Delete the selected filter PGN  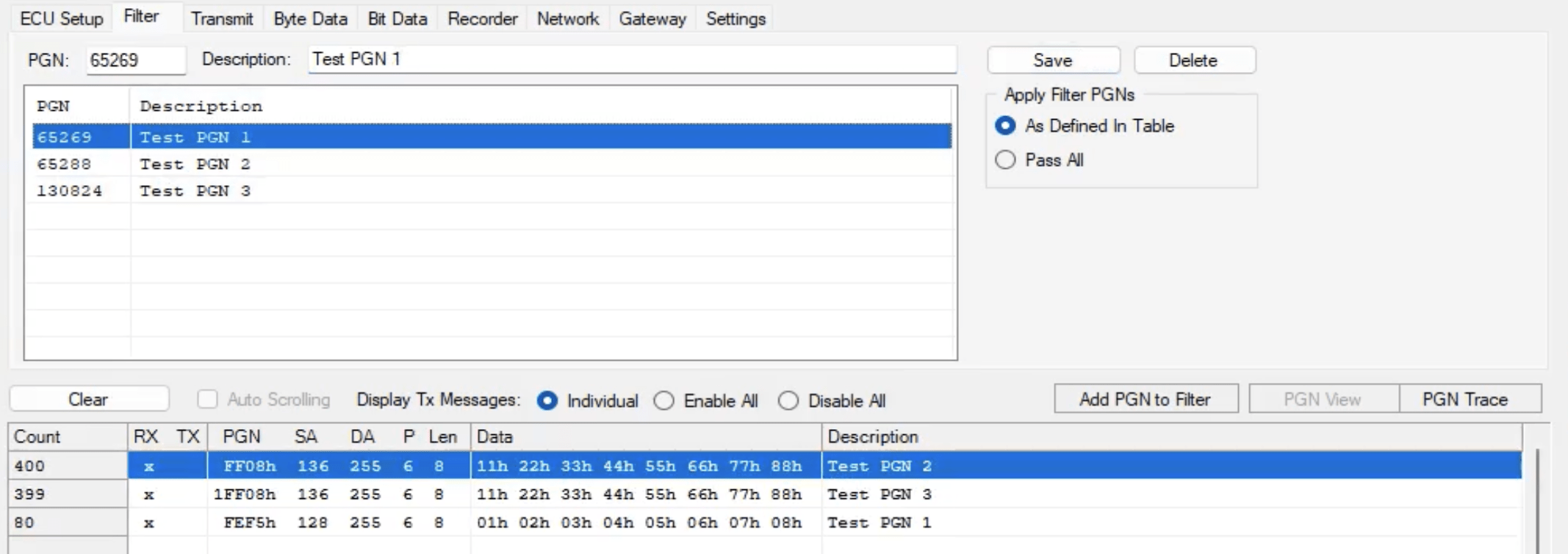coord(1194,60)
